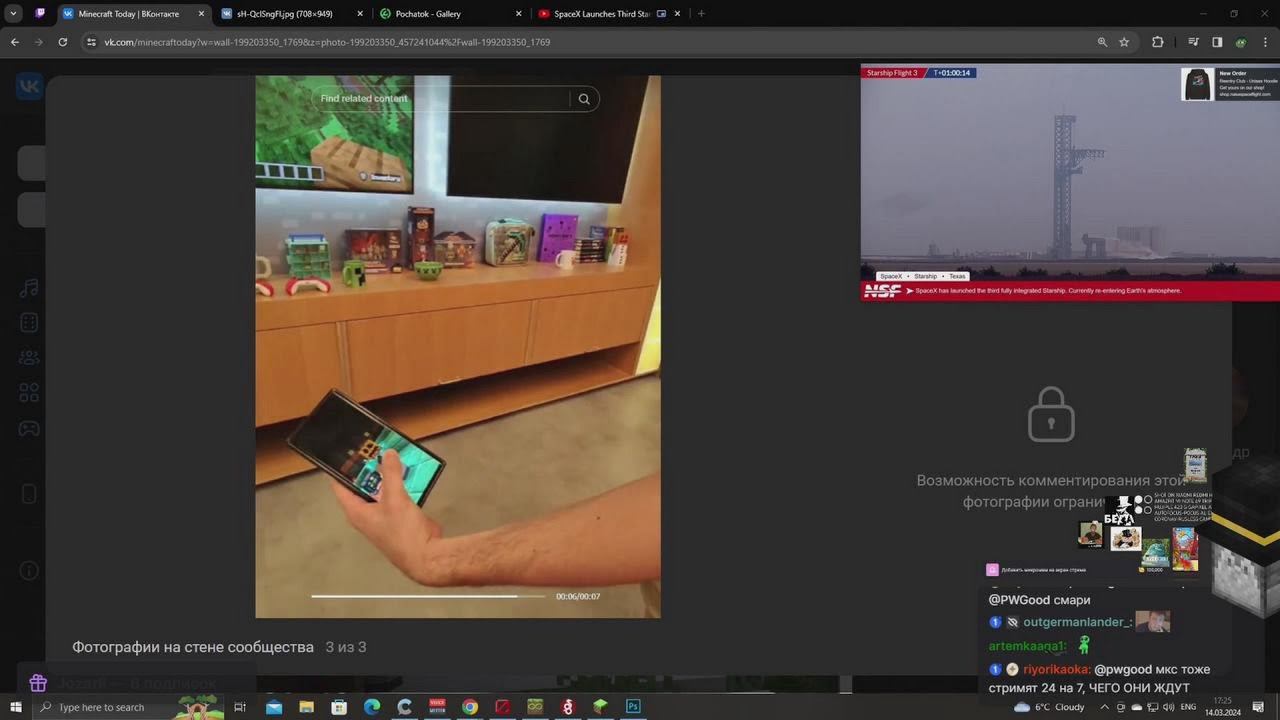
Task: Click the @PWGood смари chat message
Action: [x=1039, y=600]
